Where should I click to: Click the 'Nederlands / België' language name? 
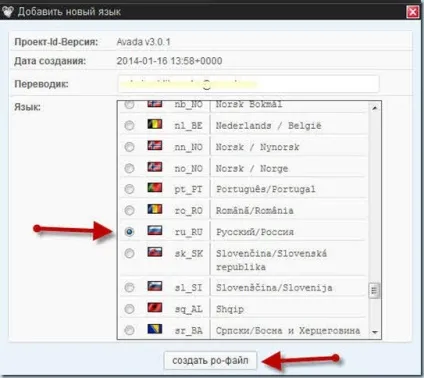(x=269, y=126)
